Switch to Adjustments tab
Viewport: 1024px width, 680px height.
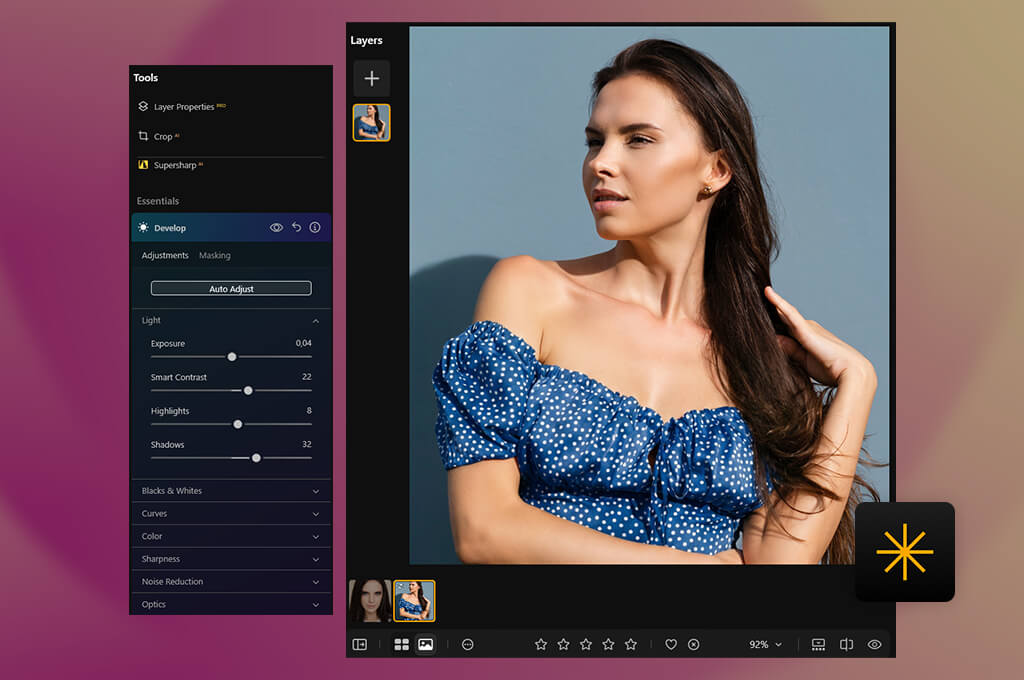click(x=165, y=255)
